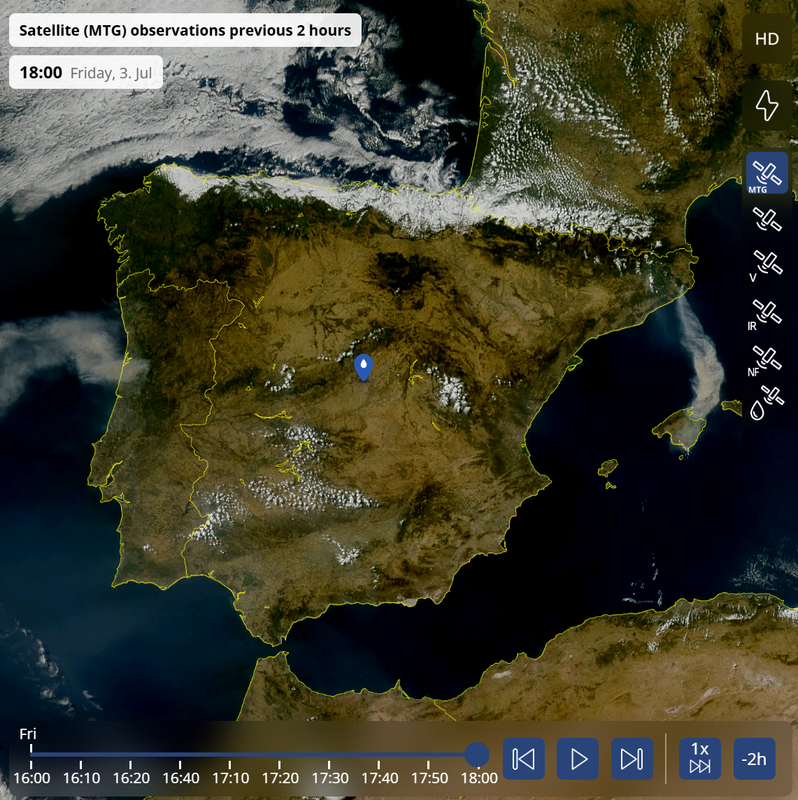
Task: Open the -2h time range selector
Action: [755, 759]
